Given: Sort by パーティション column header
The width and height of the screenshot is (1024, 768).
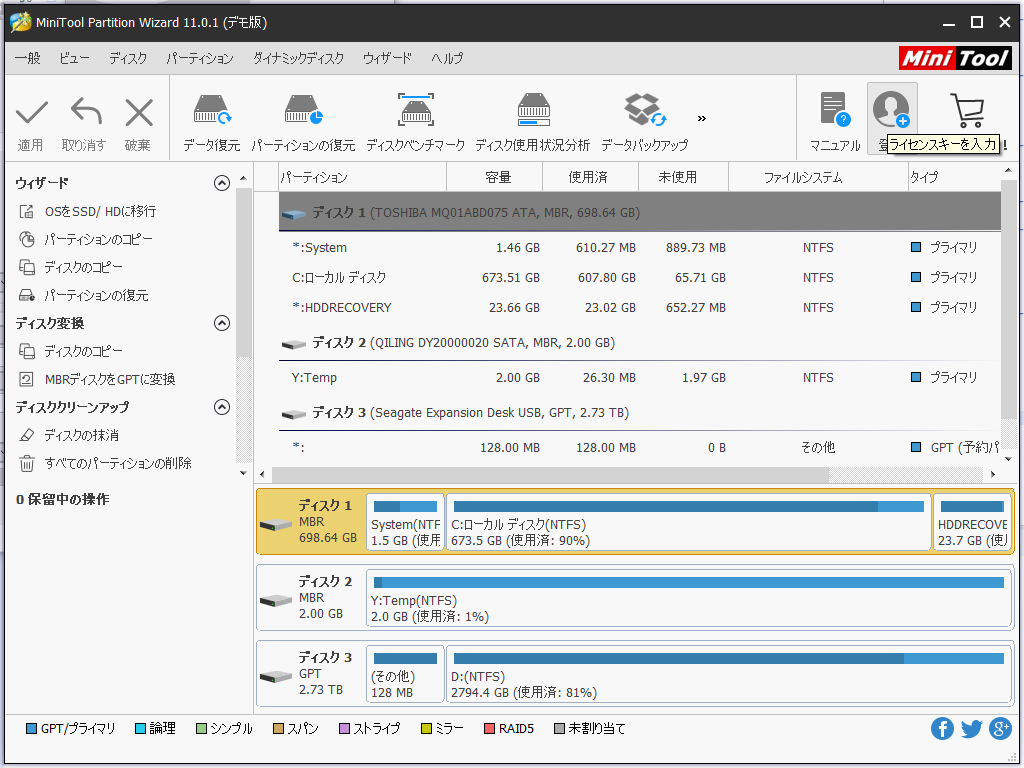Looking at the screenshot, I should coord(362,177).
